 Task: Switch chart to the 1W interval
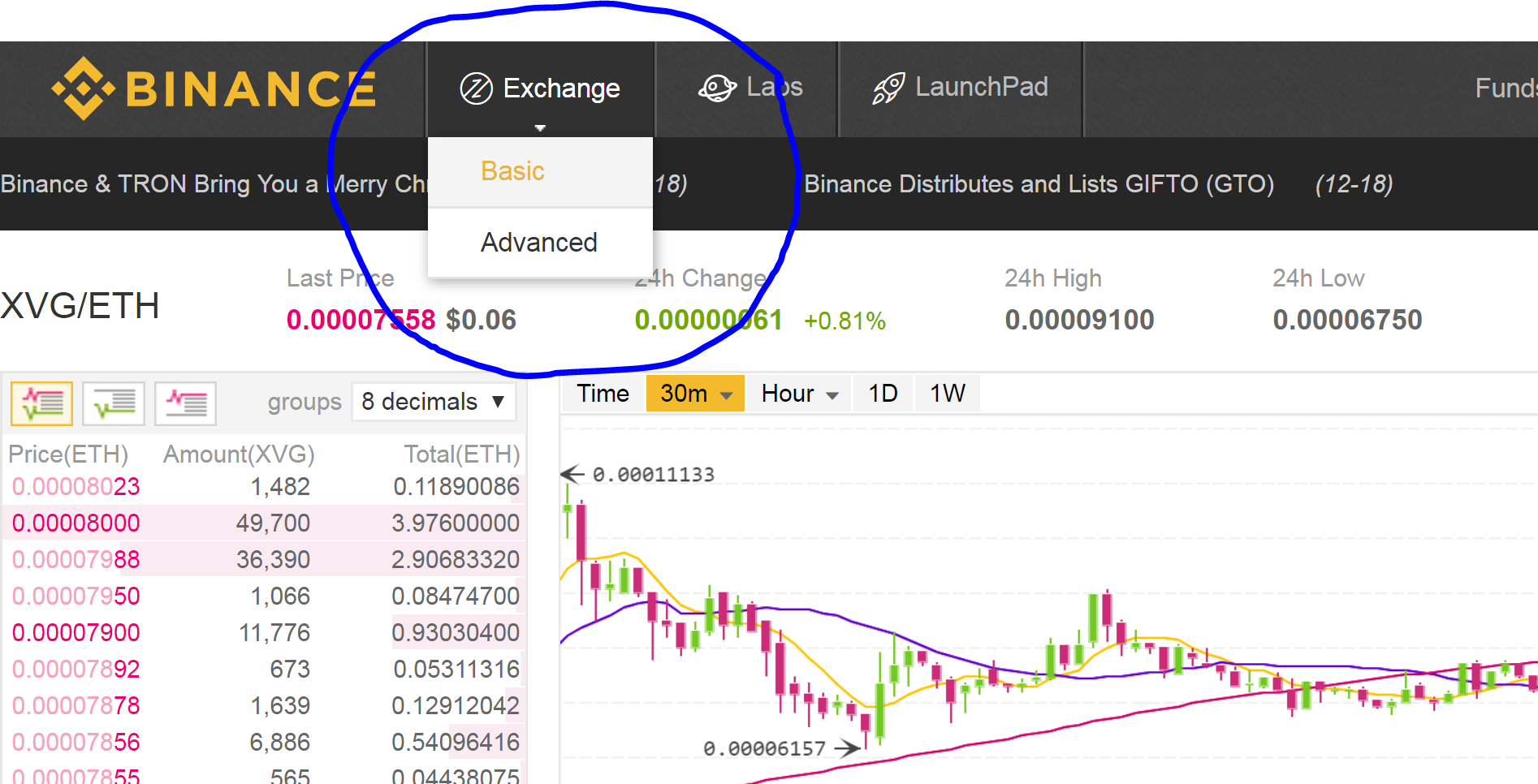point(947,394)
